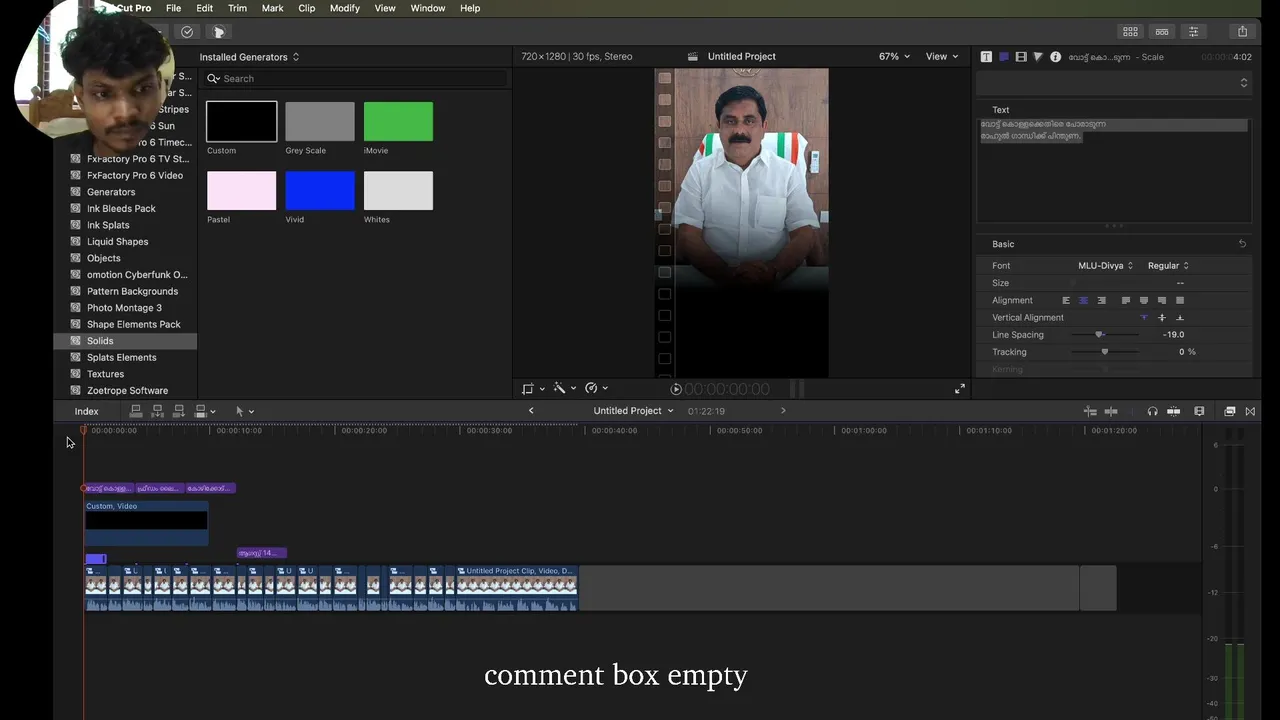Open the crop/transform tool dropdown in viewer
The width and height of the screenshot is (1280, 720).
533,388
